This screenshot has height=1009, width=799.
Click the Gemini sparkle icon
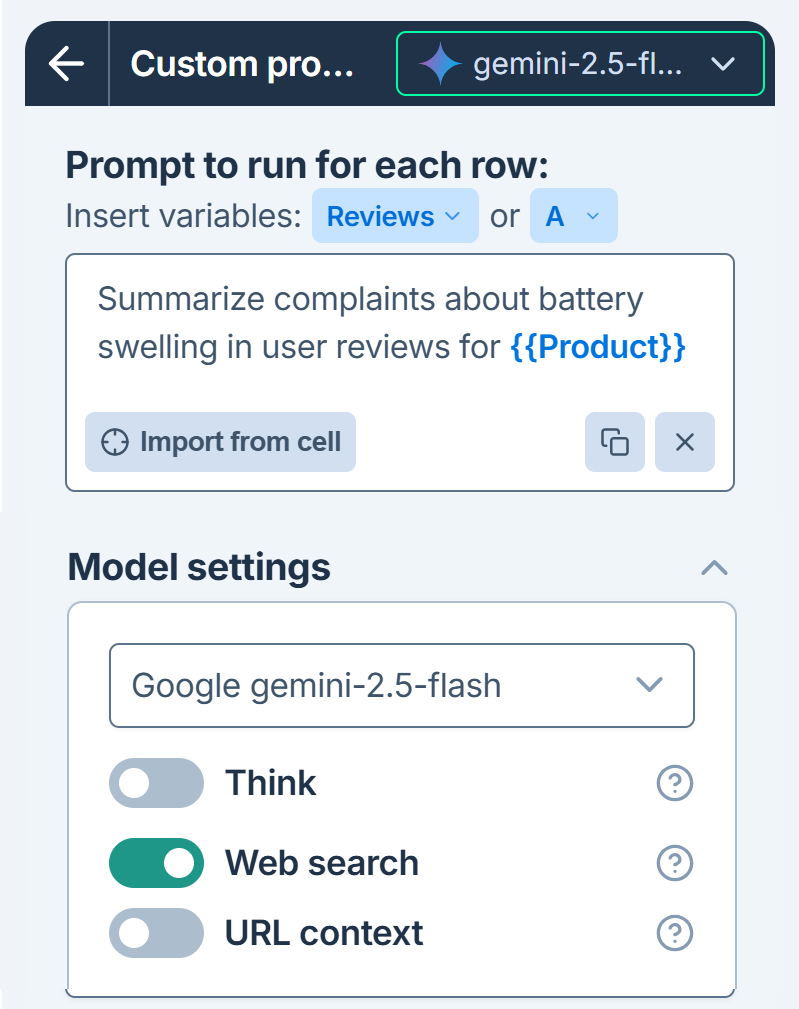440,65
